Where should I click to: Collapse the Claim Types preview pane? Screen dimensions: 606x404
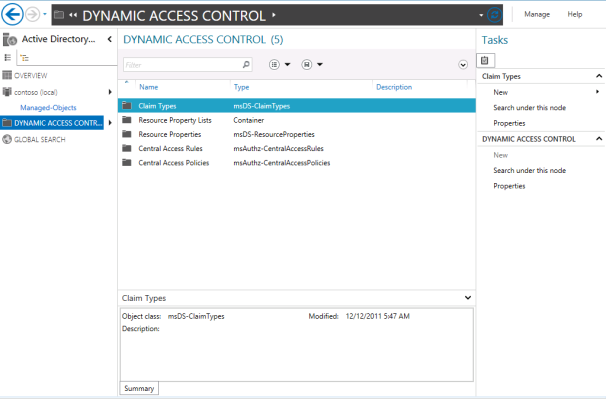[468, 298]
